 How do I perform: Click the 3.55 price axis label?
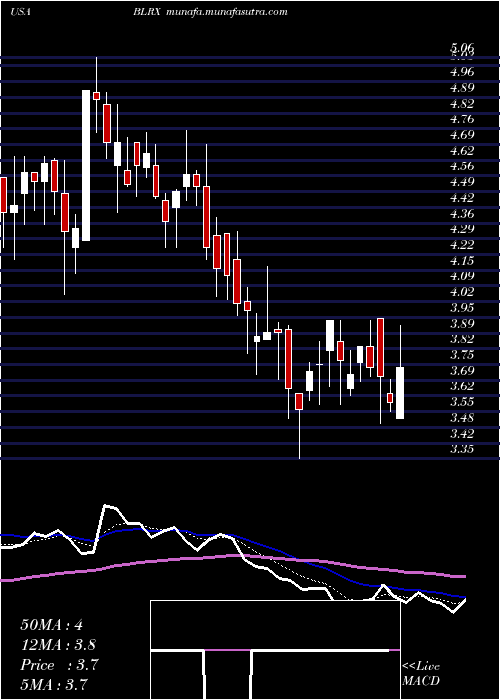[x=462, y=401]
